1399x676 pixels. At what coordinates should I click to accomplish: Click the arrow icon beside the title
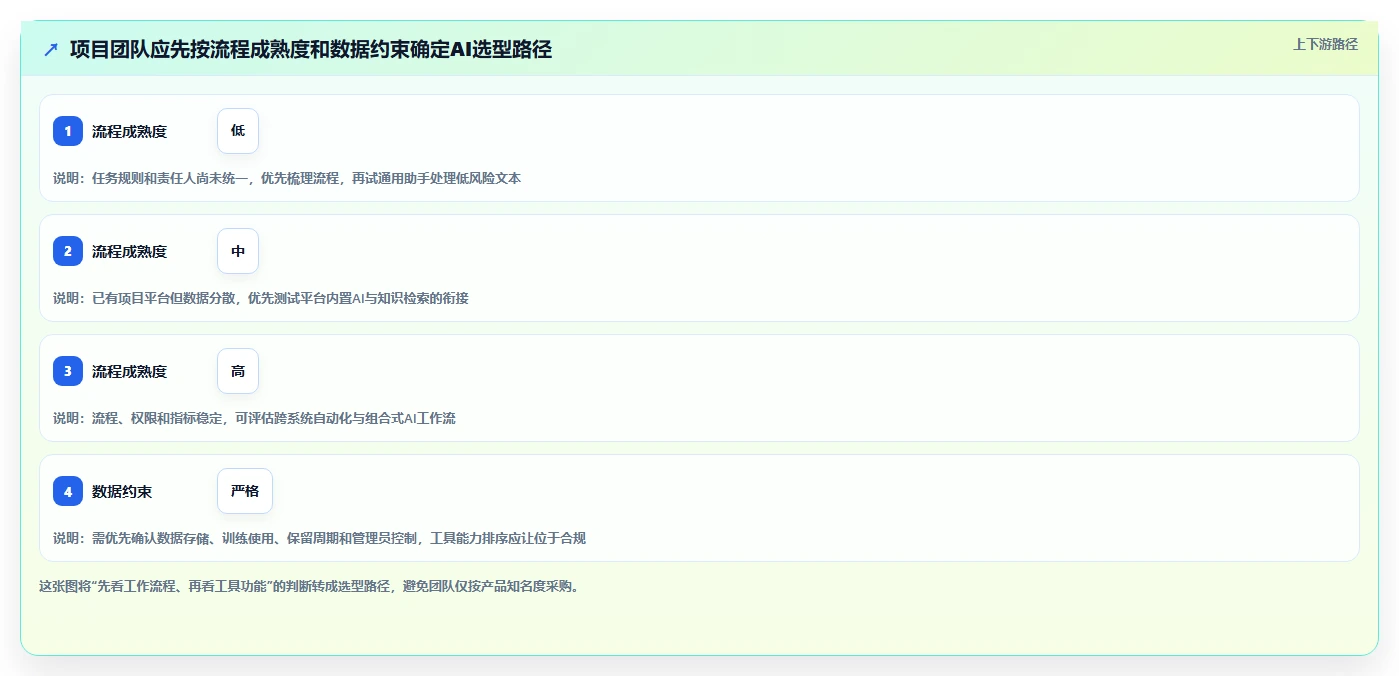point(51,49)
